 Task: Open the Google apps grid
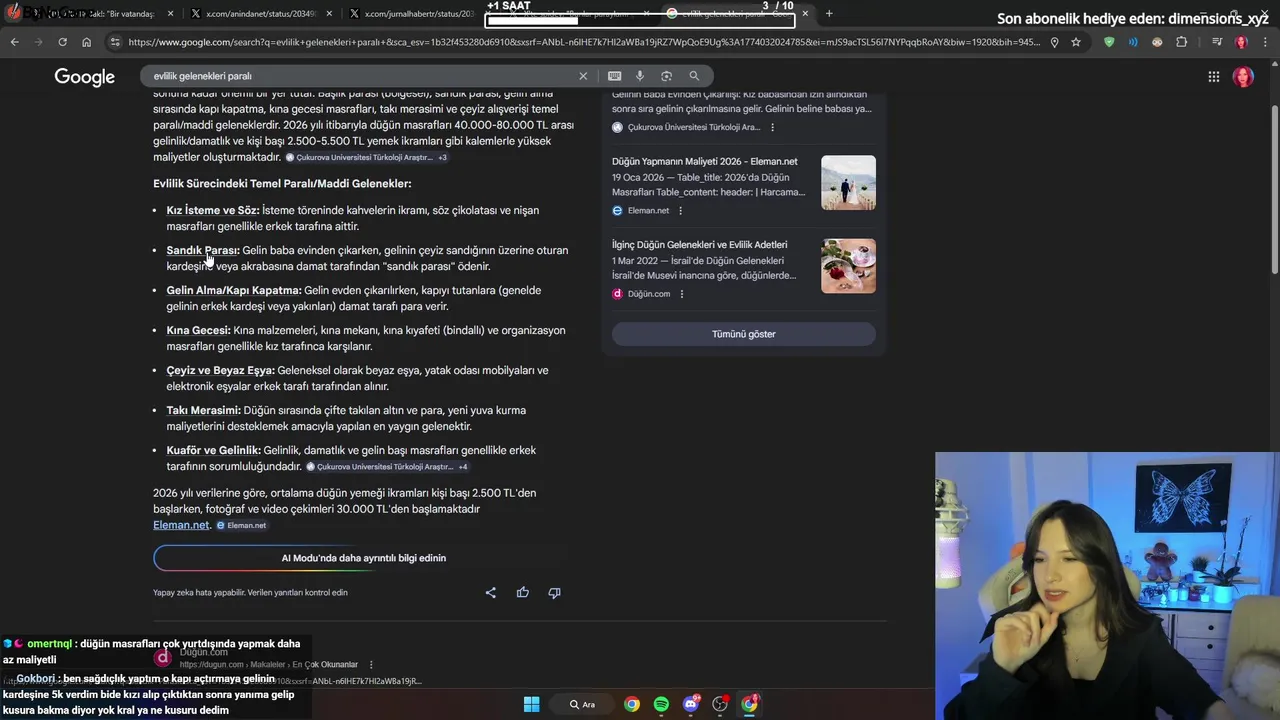click(x=1213, y=77)
